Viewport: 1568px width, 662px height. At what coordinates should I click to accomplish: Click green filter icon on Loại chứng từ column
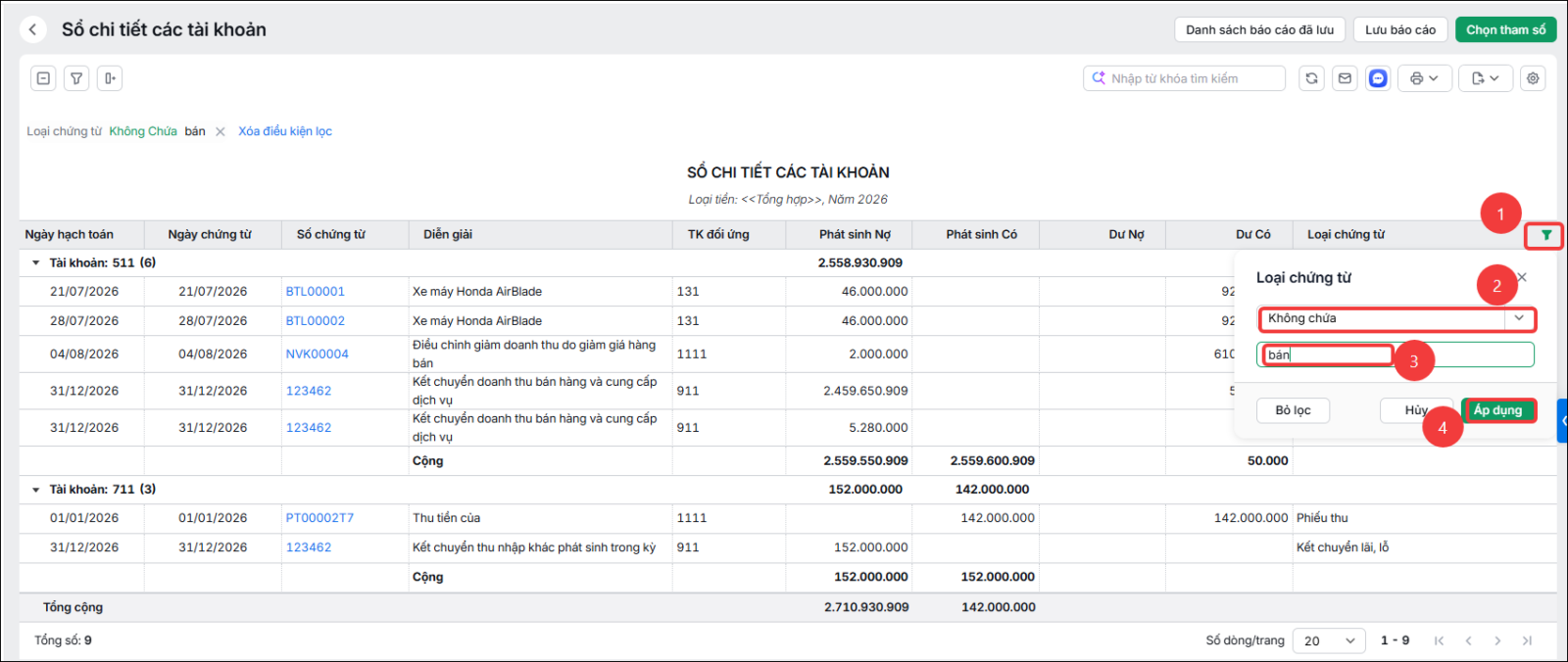coord(1545,235)
